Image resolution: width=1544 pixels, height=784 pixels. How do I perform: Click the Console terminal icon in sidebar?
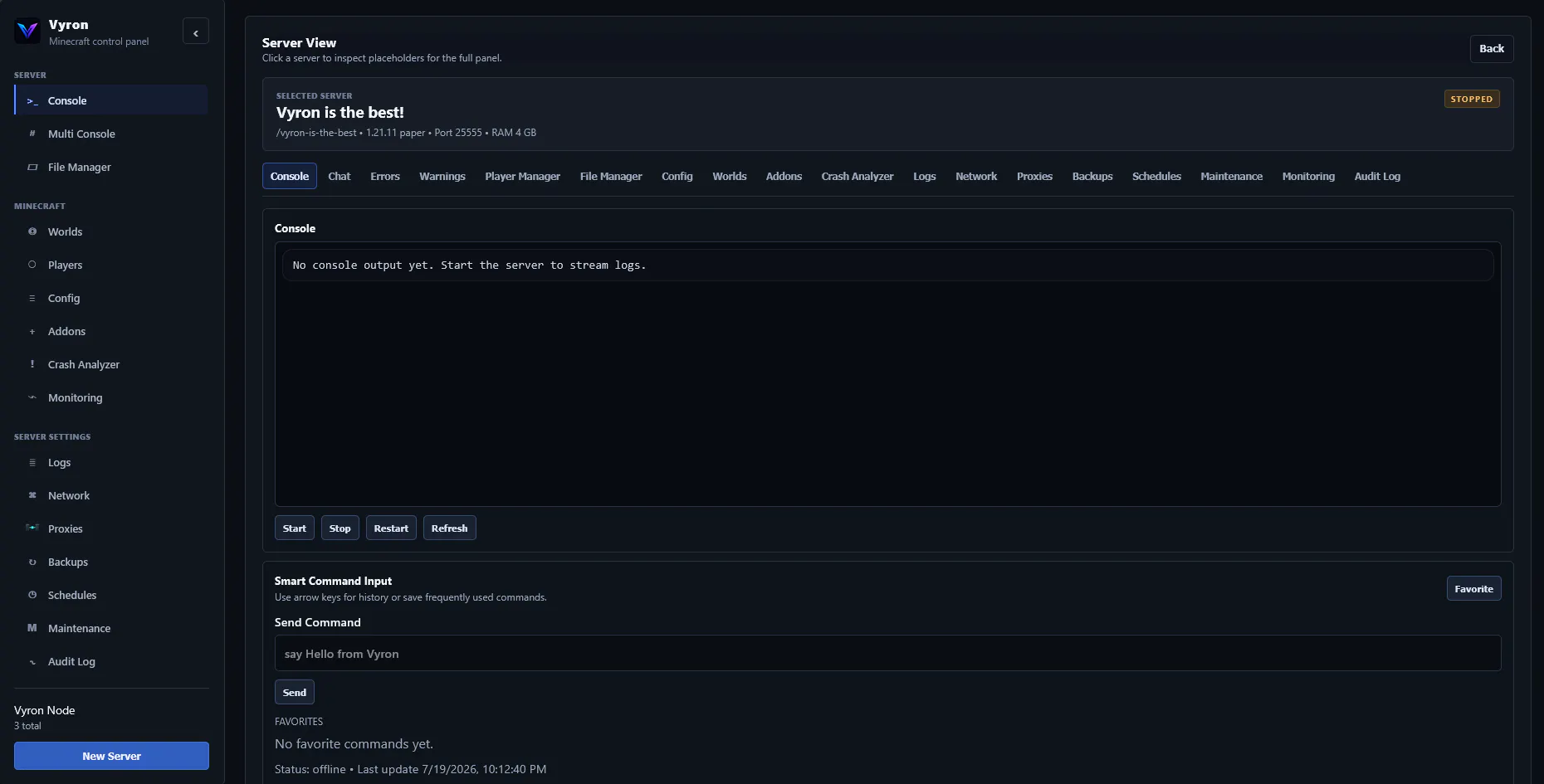[32, 101]
